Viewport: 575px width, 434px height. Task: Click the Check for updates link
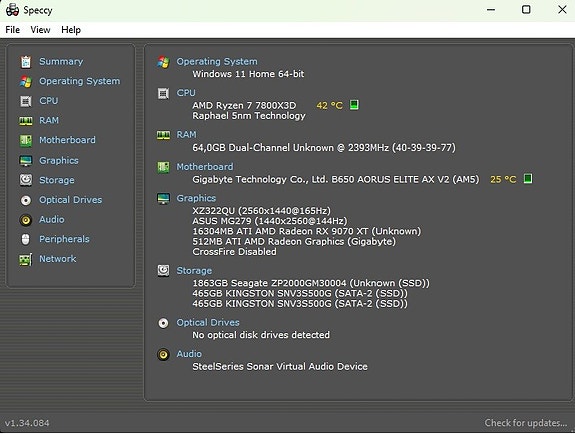pyautogui.click(x=525, y=423)
